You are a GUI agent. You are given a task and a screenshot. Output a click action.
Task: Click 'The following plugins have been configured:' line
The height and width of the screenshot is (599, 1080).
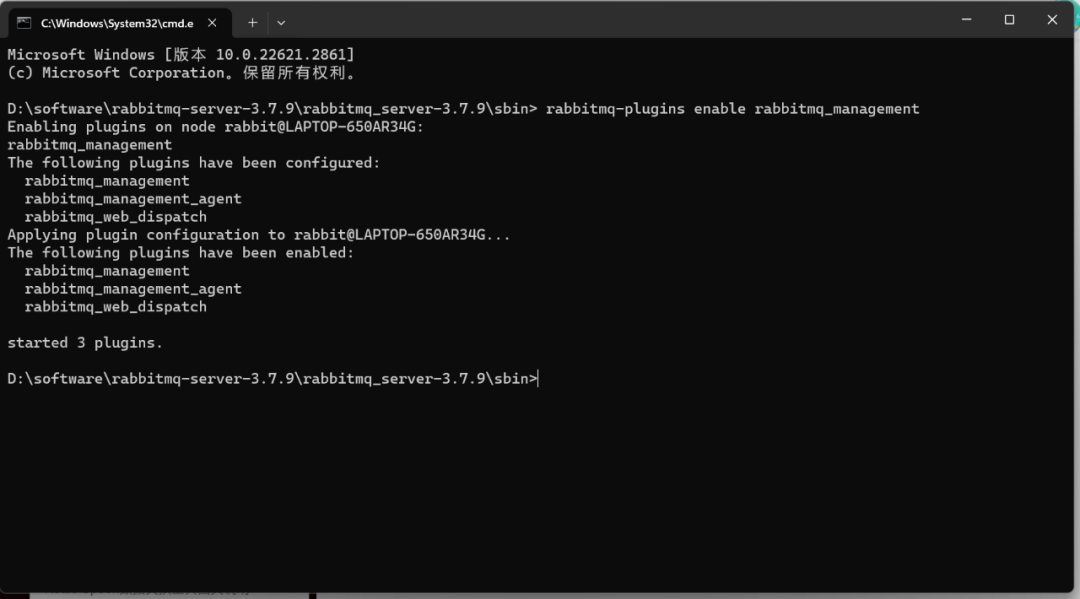tap(194, 163)
